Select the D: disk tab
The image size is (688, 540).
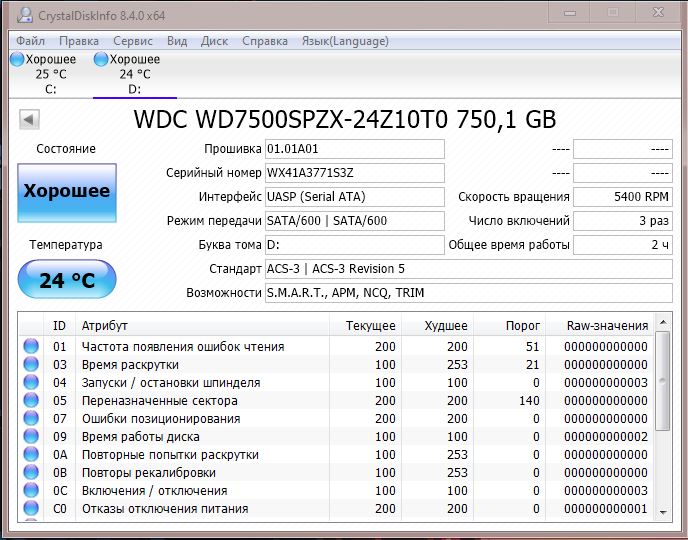tap(134, 74)
